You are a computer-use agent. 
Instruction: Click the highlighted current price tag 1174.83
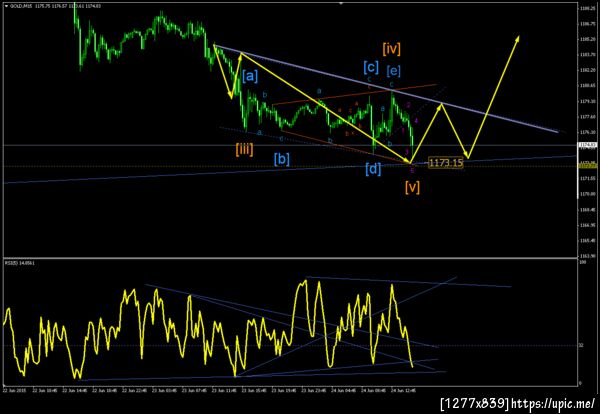pyautogui.click(x=588, y=145)
